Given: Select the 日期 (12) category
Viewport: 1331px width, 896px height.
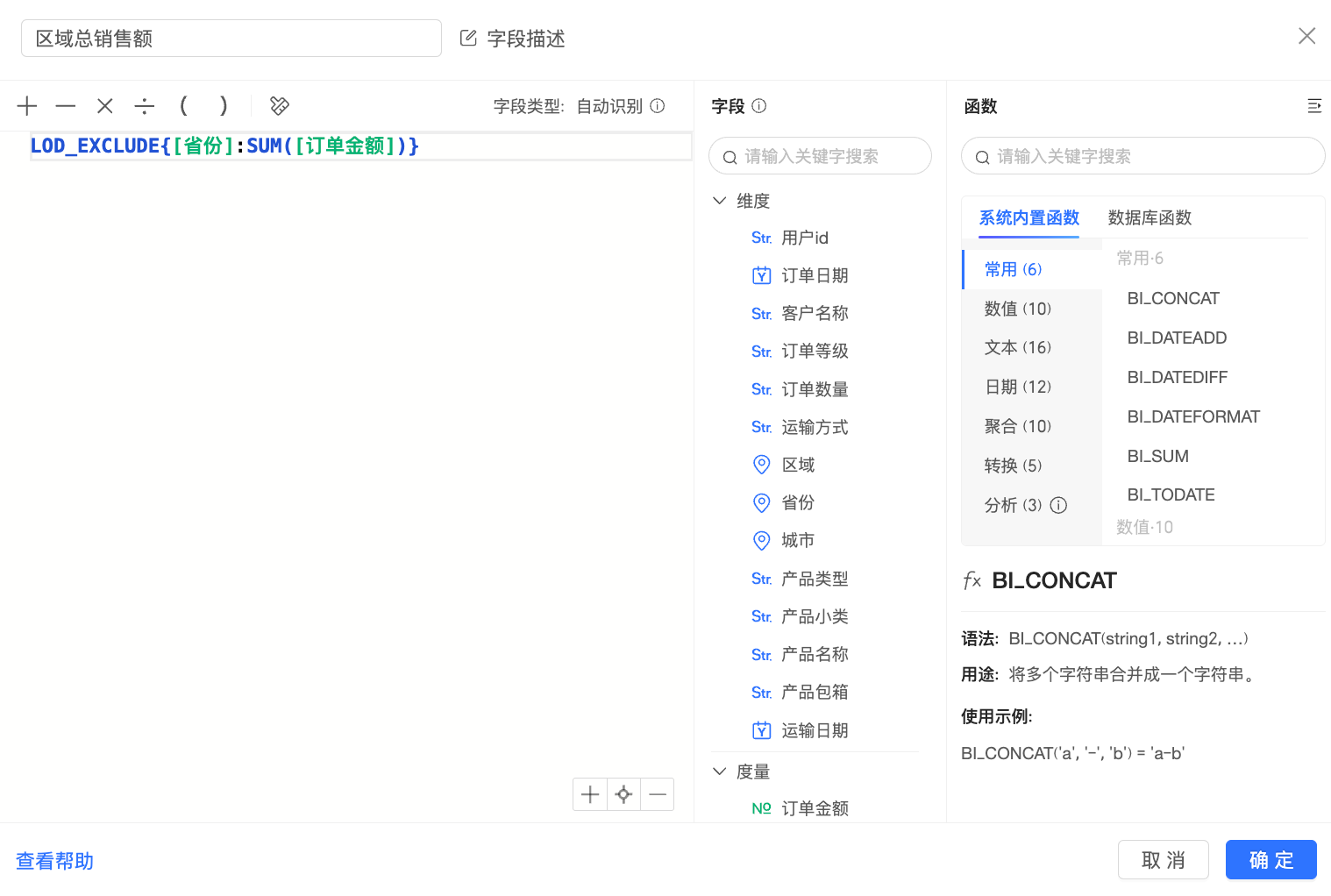Looking at the screenshot, I should tap(1032, 387).
